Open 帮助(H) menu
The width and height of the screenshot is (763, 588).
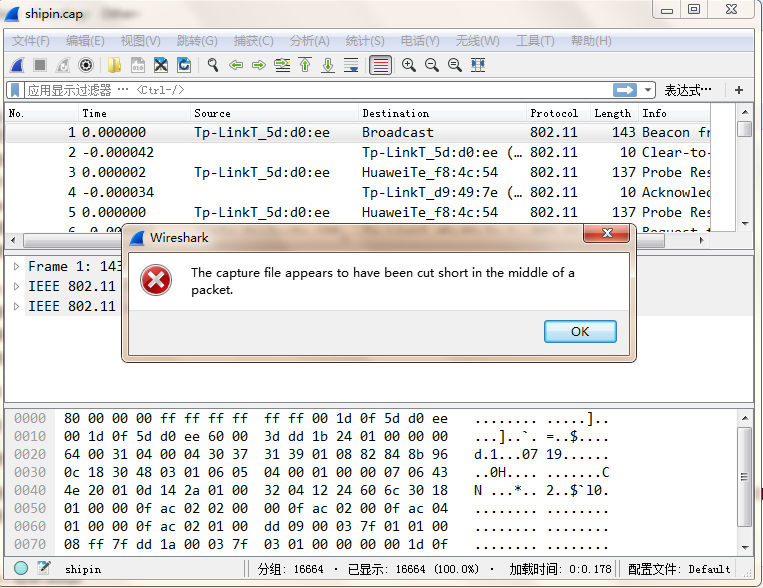[591, 41]
